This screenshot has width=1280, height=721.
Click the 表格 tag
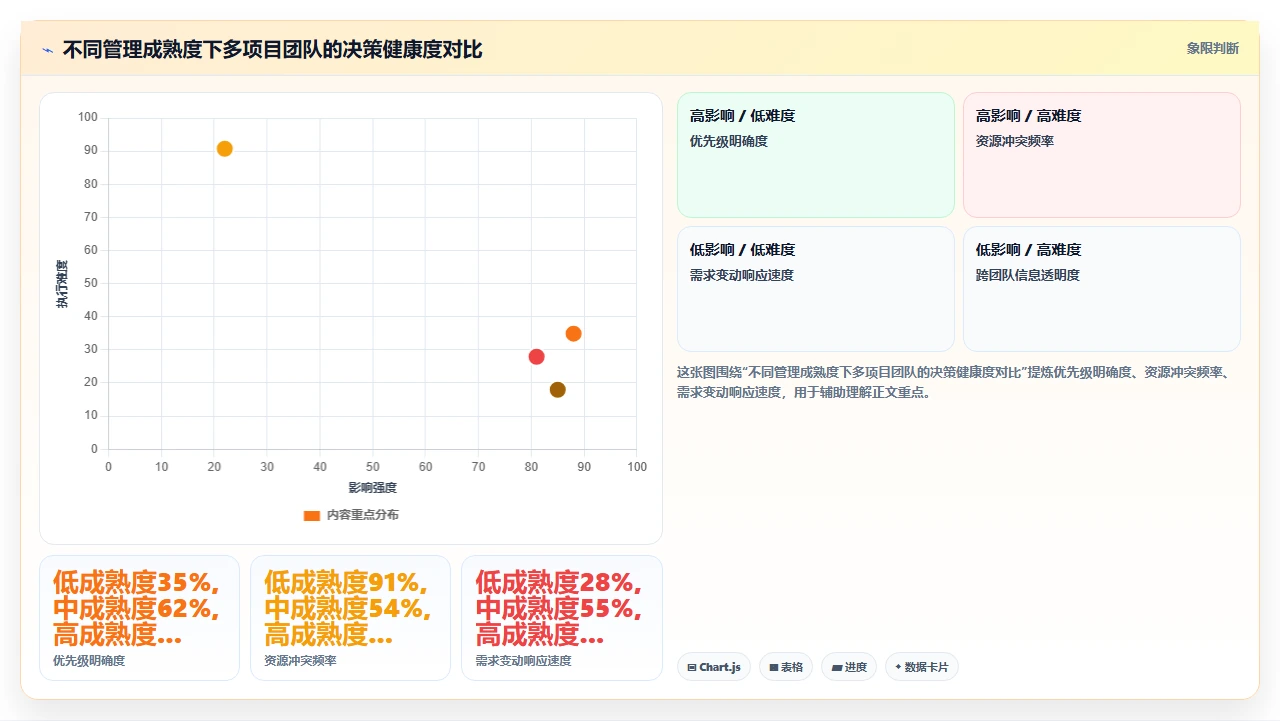(x=786, y=667)
